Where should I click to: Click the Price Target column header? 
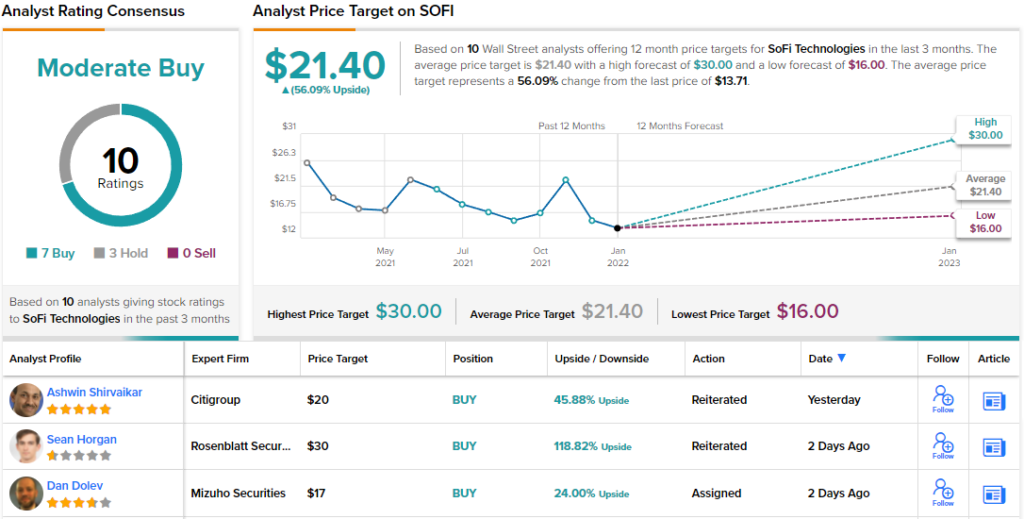coord(337,359)
